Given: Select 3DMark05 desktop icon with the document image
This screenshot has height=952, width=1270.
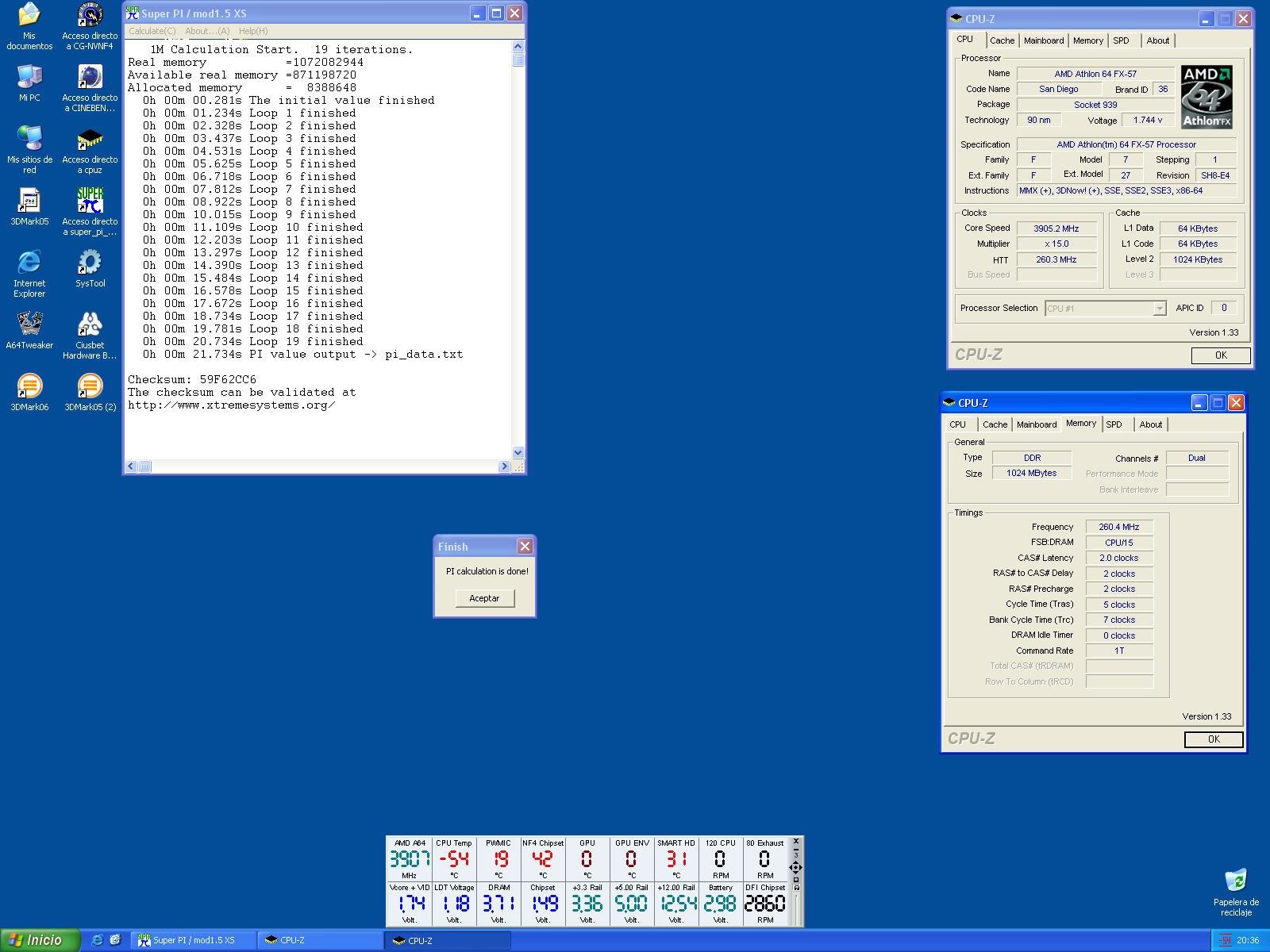Looking at the screenshot, I should click(x=29, y=207).
